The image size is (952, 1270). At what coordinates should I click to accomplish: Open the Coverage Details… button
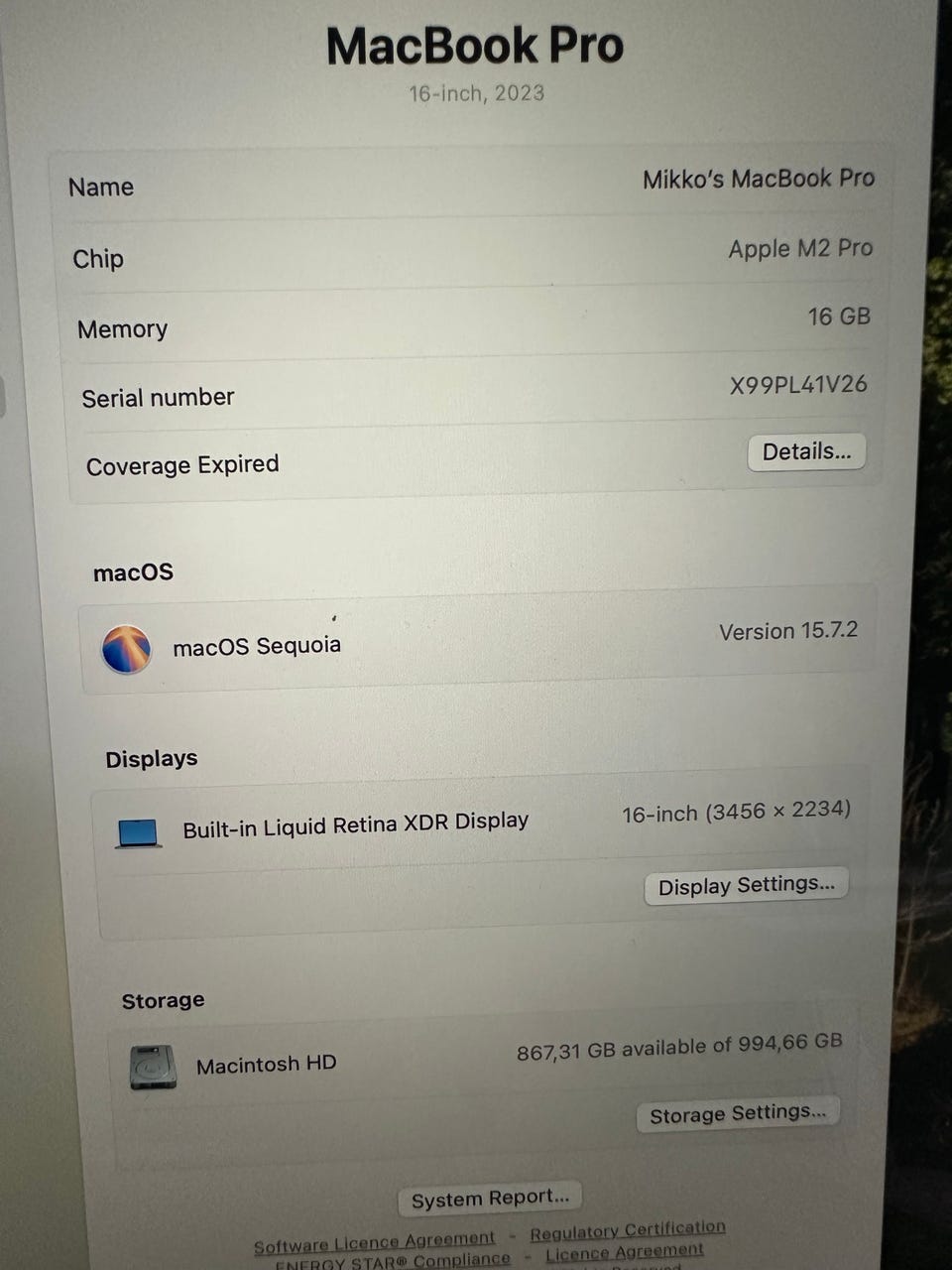point(806,452)
